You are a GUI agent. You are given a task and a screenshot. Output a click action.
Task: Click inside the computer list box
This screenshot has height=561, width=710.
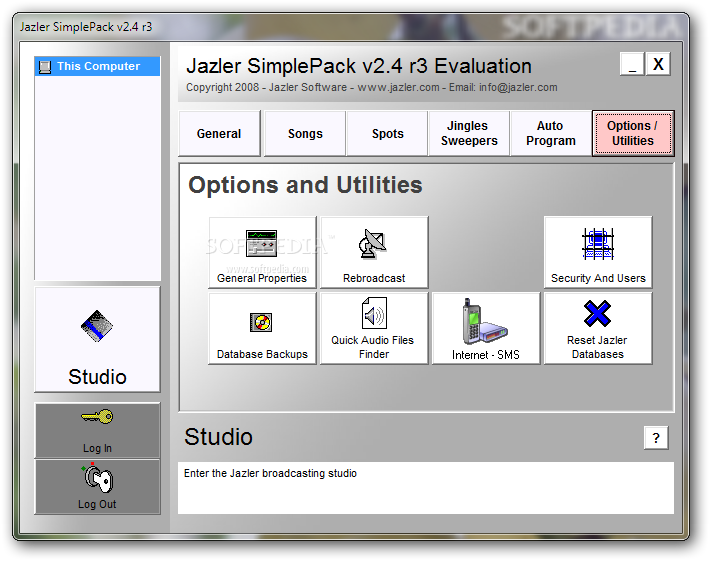(97, 168)
